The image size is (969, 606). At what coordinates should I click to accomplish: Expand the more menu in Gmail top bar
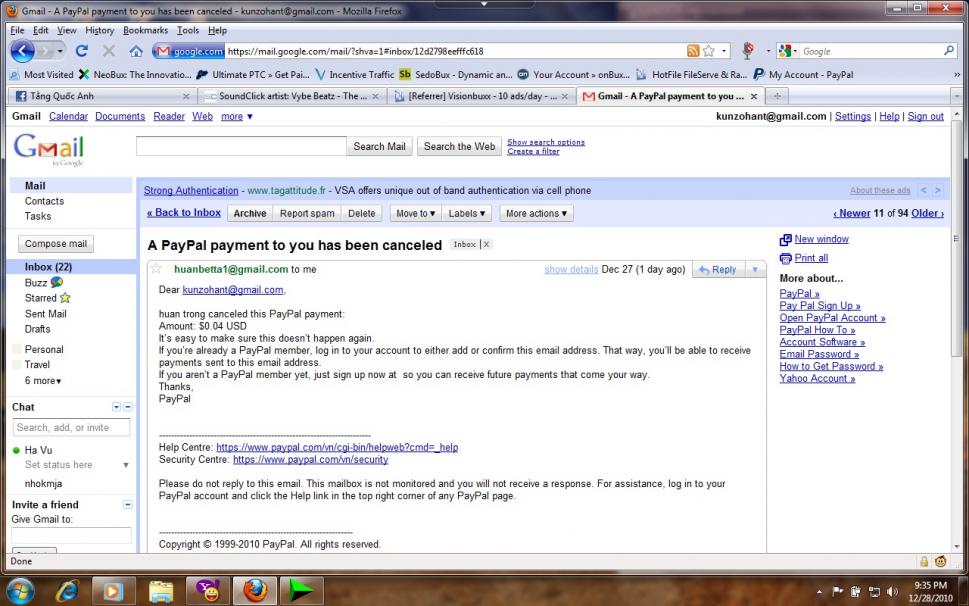(x=237, y=116)
